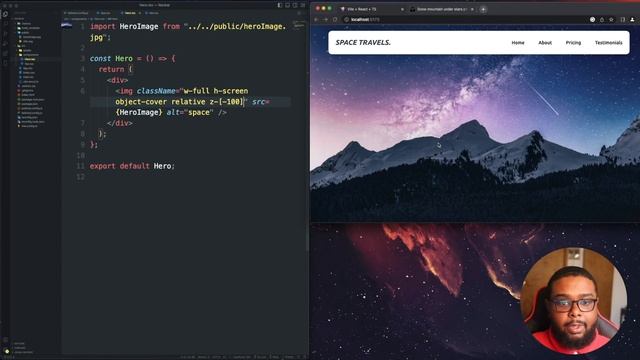Go forward in the browser
The width and height of the screenshot is (640, 360).
point(326,19)
